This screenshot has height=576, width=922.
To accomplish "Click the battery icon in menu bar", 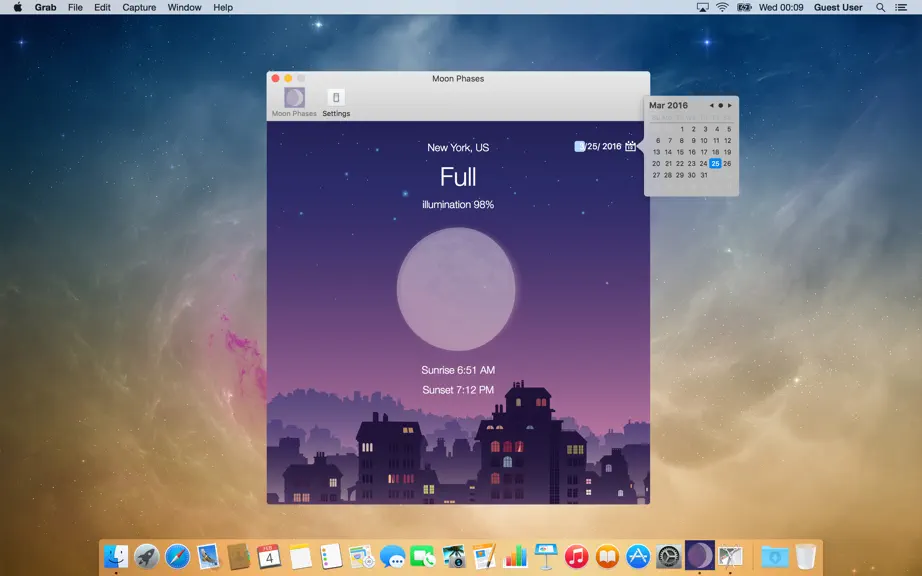I will pyautogui.click(x=744, y=7).
